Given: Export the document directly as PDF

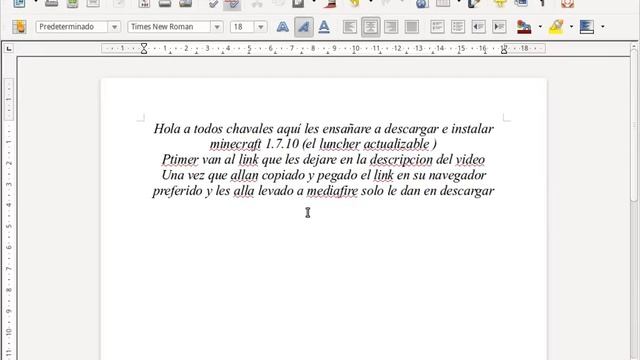Looking at the screenshot, I should point(144,4).
